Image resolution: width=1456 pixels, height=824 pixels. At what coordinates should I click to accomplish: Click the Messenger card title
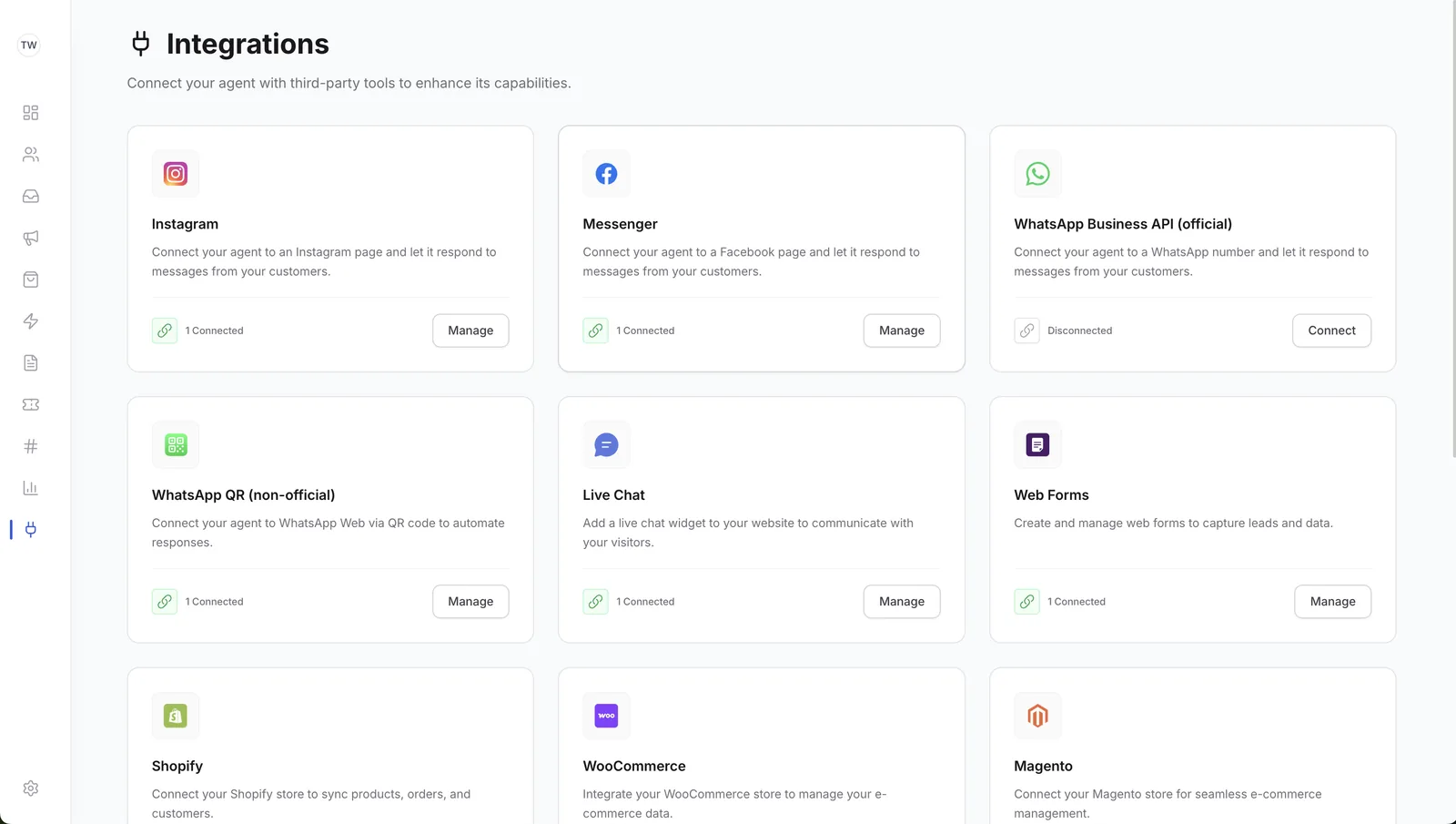pyautogui.click(x=620, y=224)
